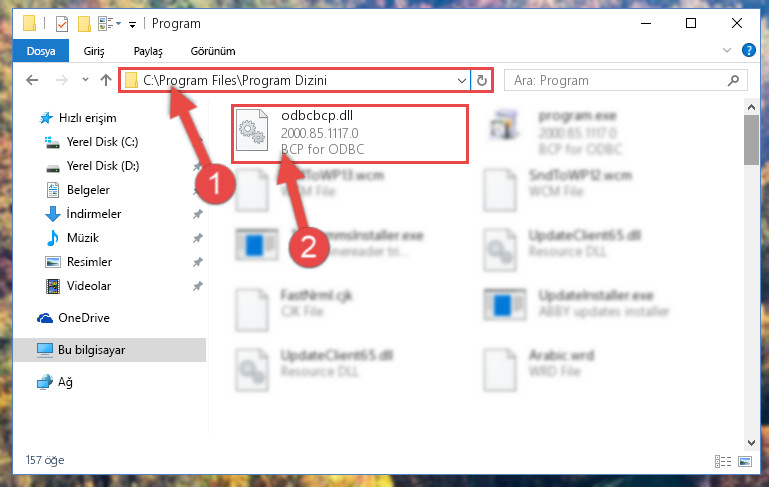
Task: Click the vertical scrollbar thumb
Action: point(751,140)
